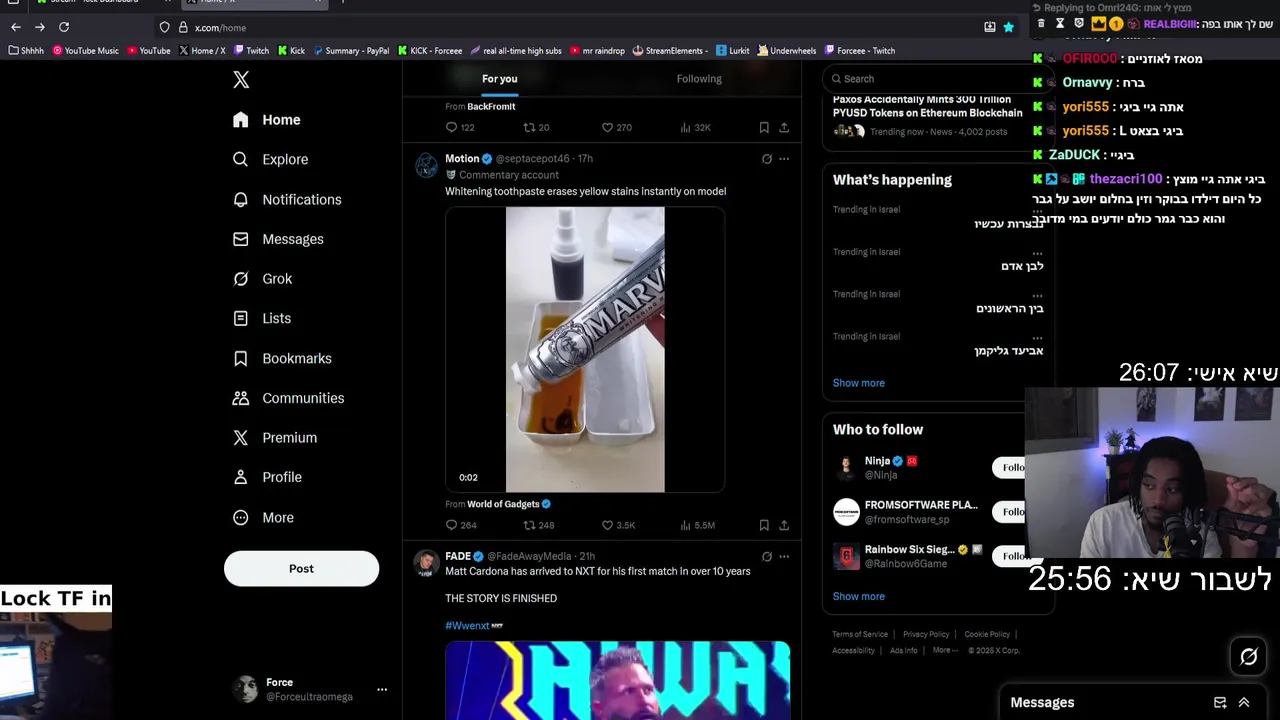This screenshot has width=1280, height=720.
Task: Open Notifications in the sidebar
Action: (287, 199)
